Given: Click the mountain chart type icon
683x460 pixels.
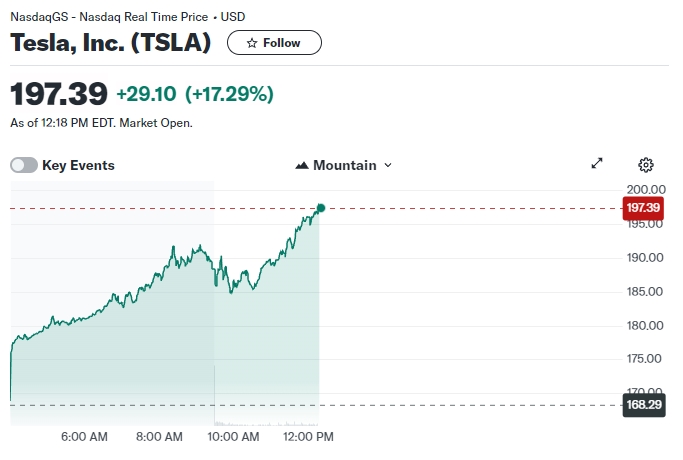Looking at the screenshot, I should point(302,165).
